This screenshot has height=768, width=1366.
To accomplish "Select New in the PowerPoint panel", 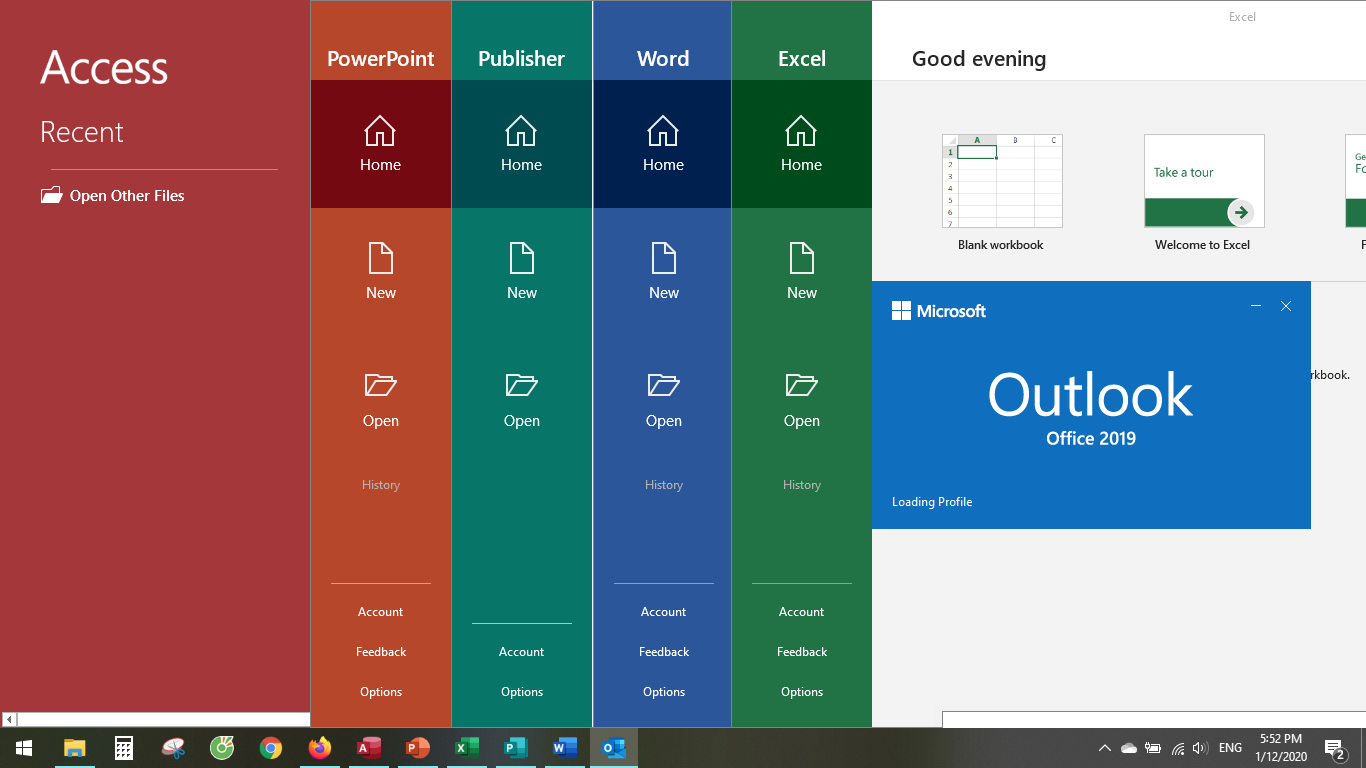I will pyautogui.click(x=380, y=272).
